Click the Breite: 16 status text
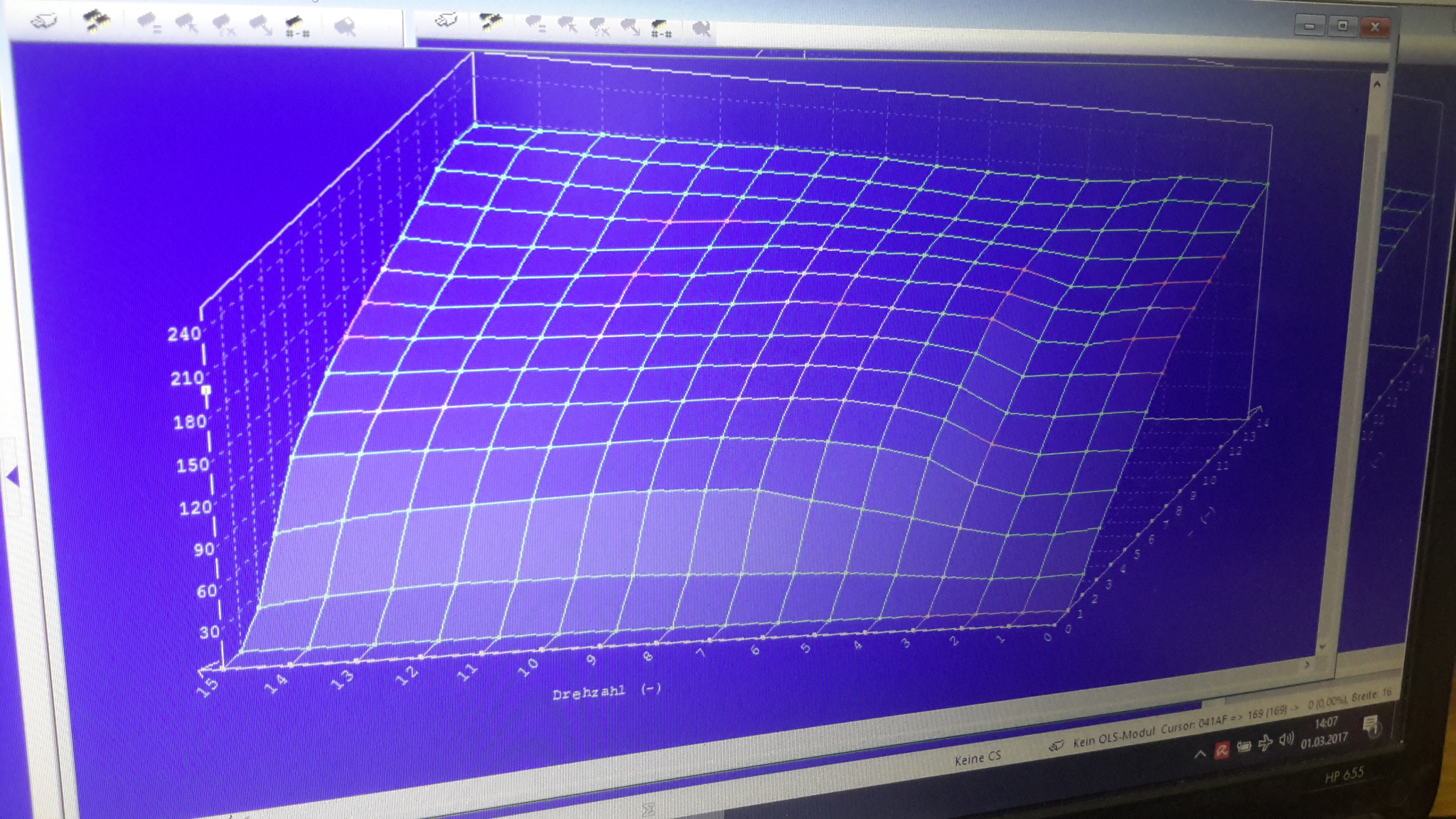This screenshot has height=819, width=1456. point(1371,695)
